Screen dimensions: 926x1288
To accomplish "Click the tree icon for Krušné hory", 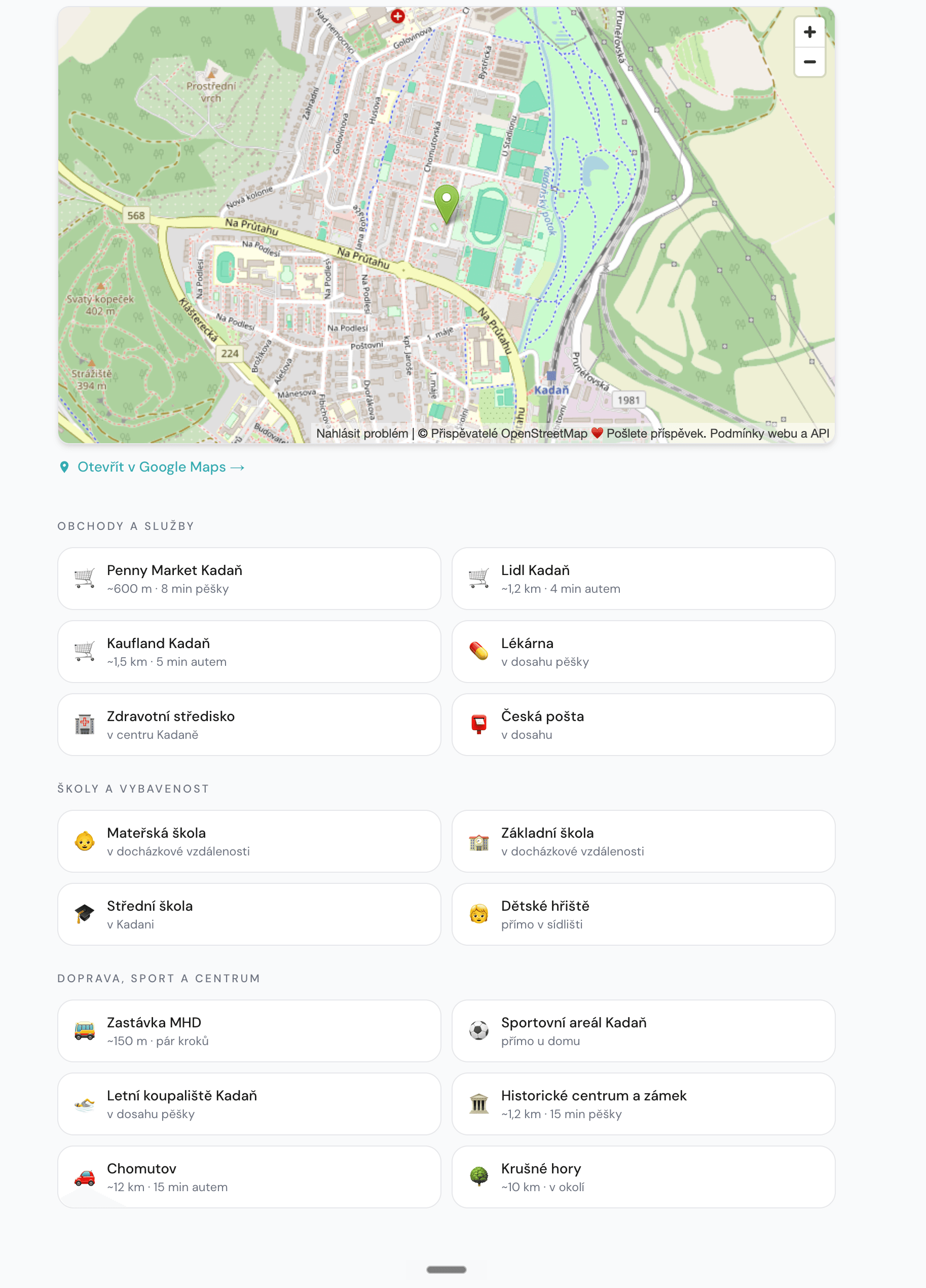I will [478, 1176].
